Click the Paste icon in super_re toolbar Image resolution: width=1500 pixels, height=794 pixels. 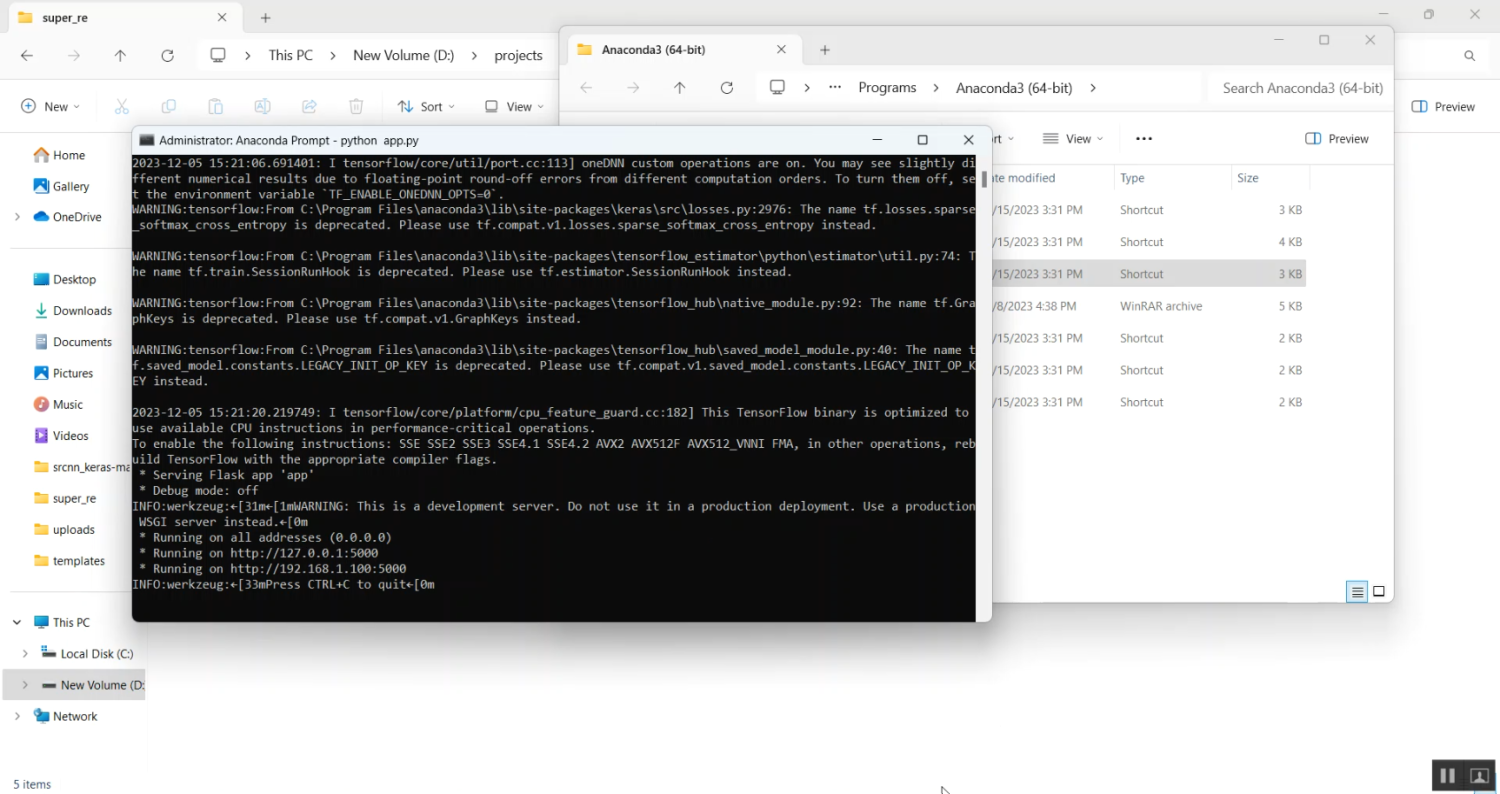(x=215, y=106)
